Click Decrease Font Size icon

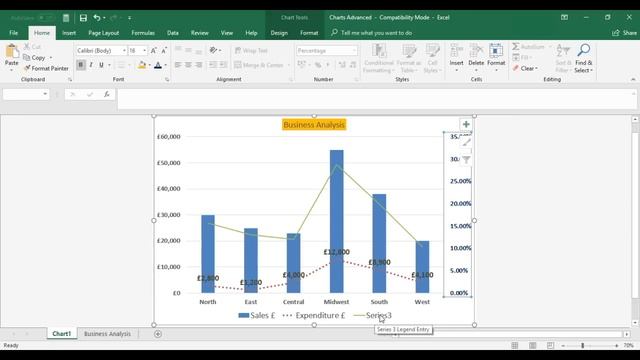[164, 51]
